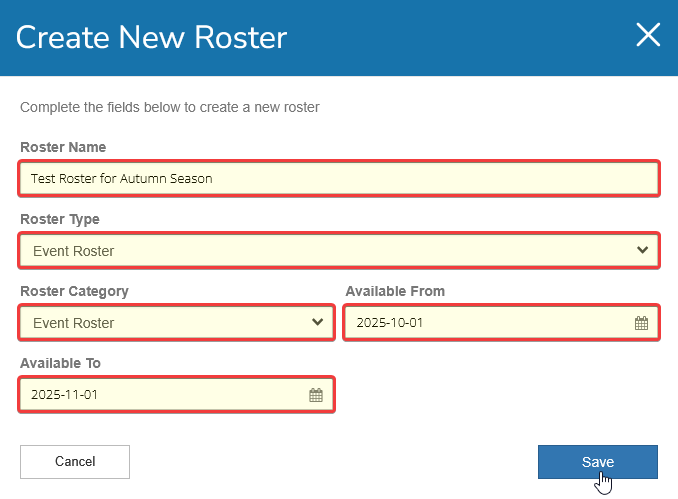Expand the Roster Category chevron arrow
The width and height of the screenshot is (678, 499).
[317, 322]
